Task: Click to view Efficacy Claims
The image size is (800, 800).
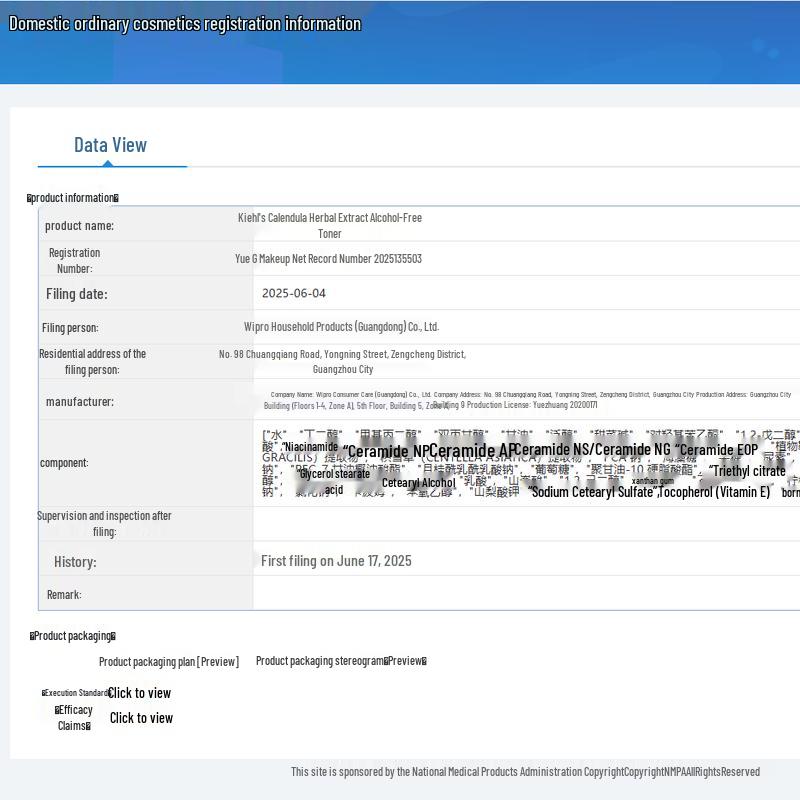Action: point(141,718)
